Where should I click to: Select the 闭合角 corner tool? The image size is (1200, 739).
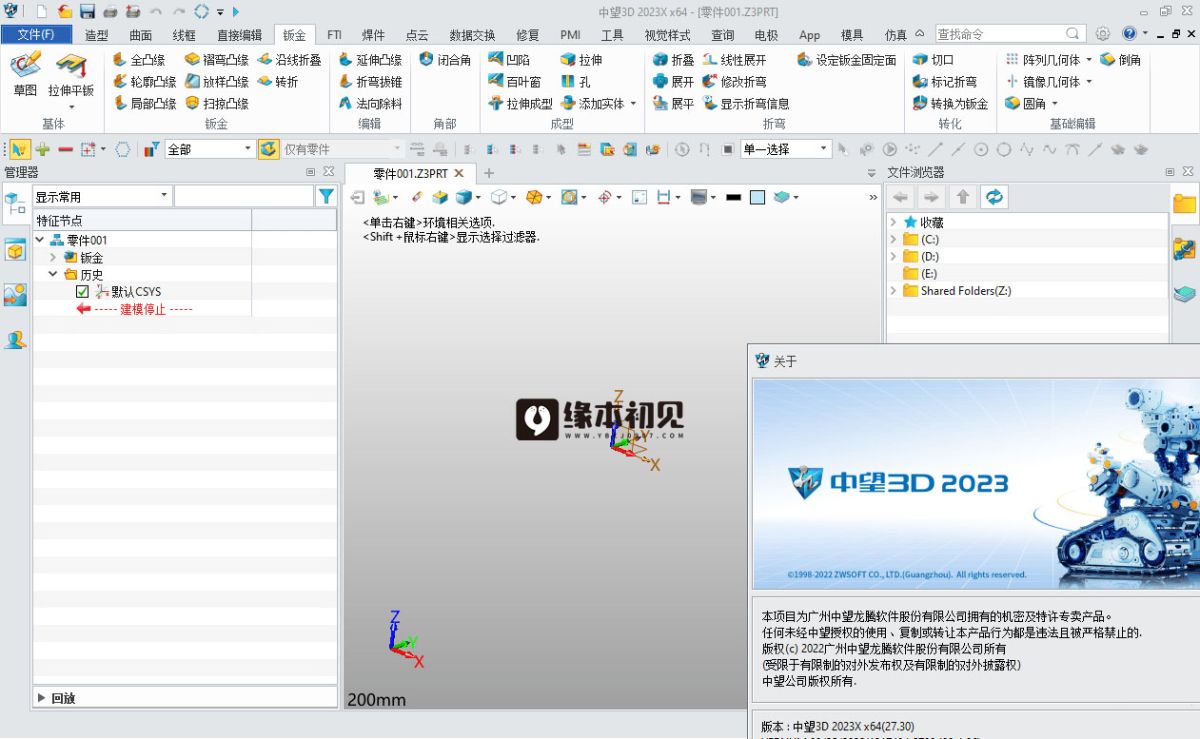(445, 60)
